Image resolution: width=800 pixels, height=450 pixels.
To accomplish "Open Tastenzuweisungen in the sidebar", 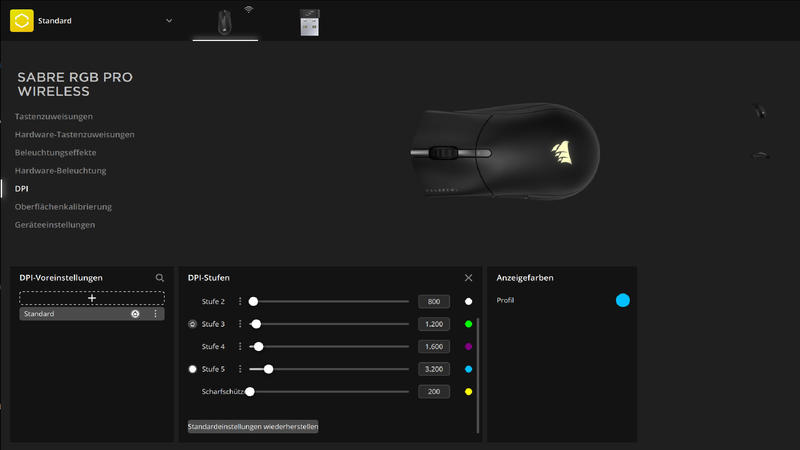I will tap(54, 116).
